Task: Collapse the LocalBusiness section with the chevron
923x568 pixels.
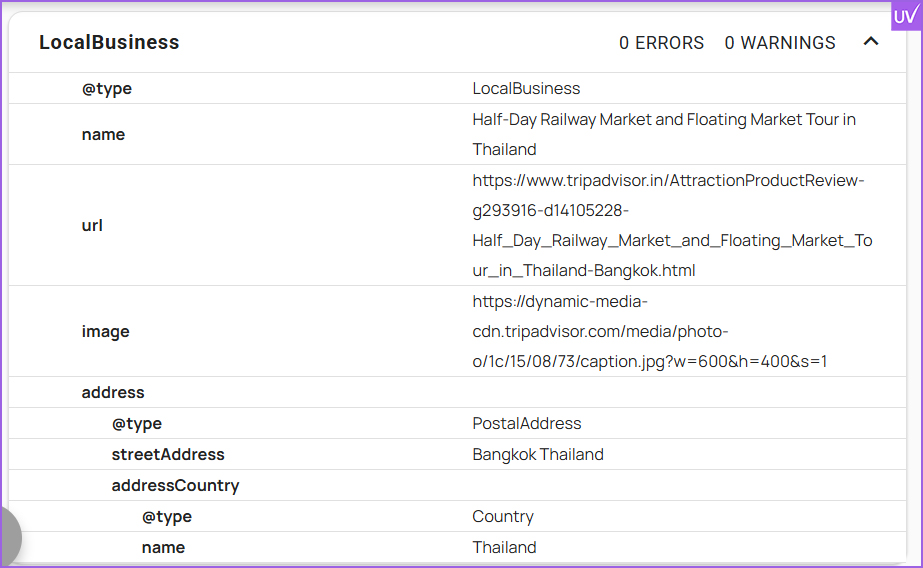Action: pos(871,42)
